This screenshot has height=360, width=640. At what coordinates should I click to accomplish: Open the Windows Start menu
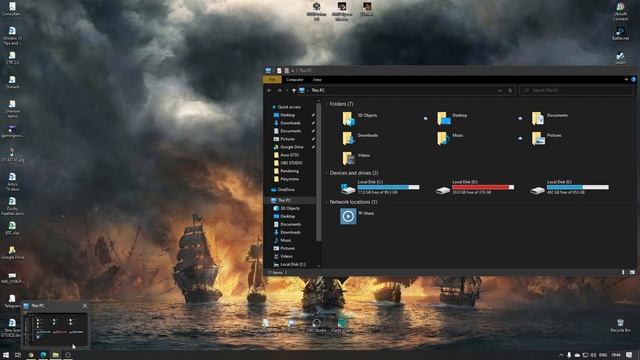coord(6,355)
